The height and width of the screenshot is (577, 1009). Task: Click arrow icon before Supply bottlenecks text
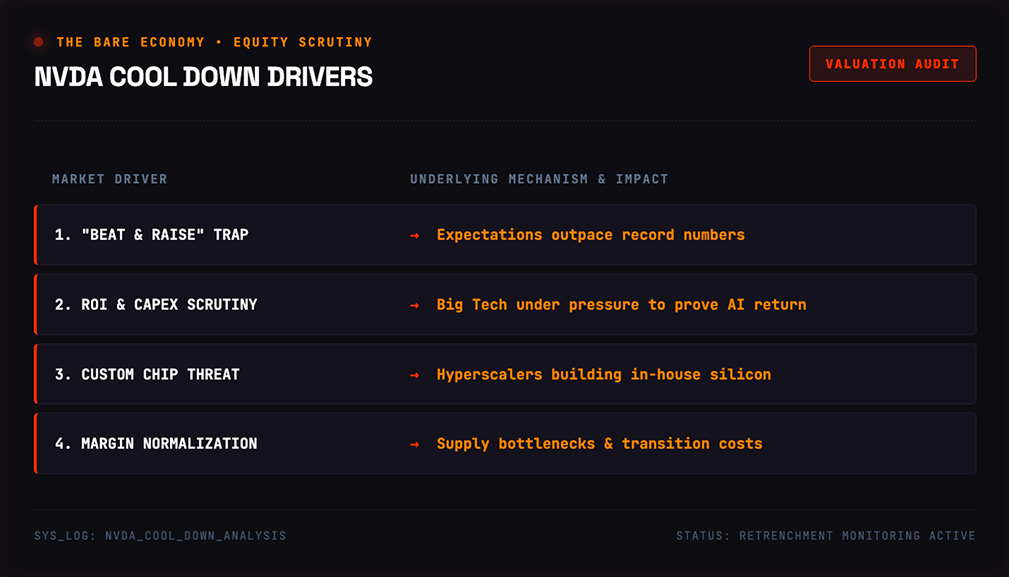point(414,444)
